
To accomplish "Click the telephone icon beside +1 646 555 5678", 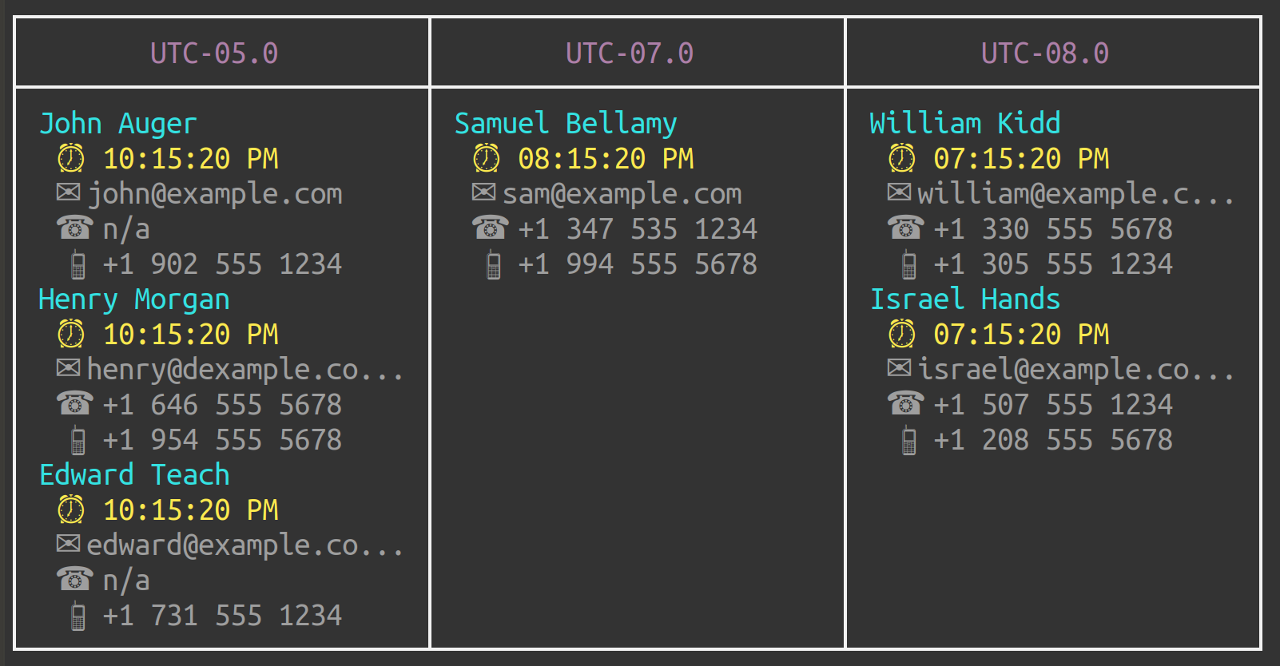I will (x=75, y=404).
